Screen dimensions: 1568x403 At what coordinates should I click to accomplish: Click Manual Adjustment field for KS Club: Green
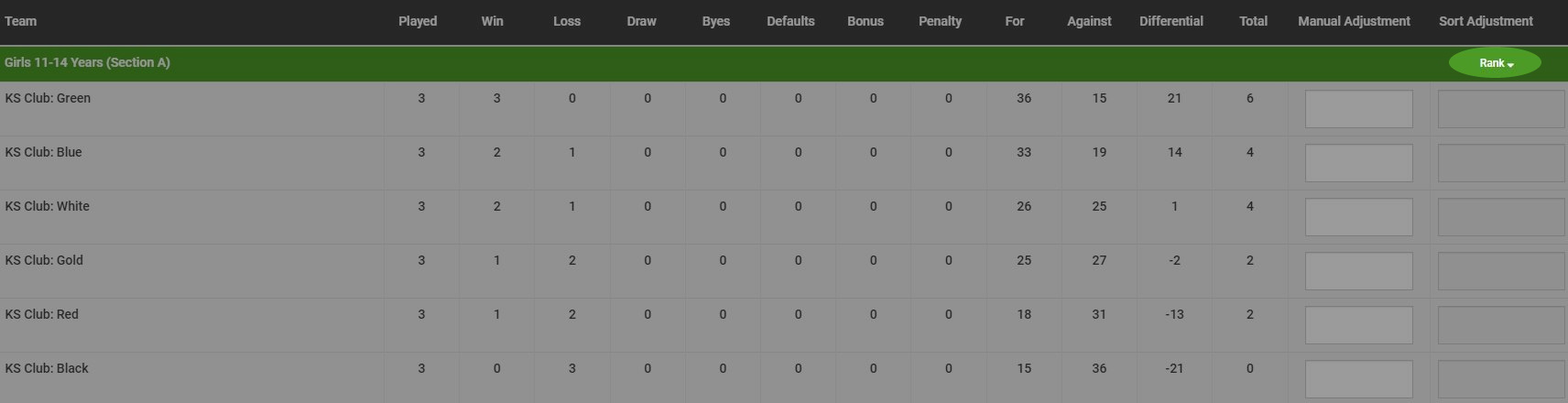pyautogui.click(x=1358, y=109)
